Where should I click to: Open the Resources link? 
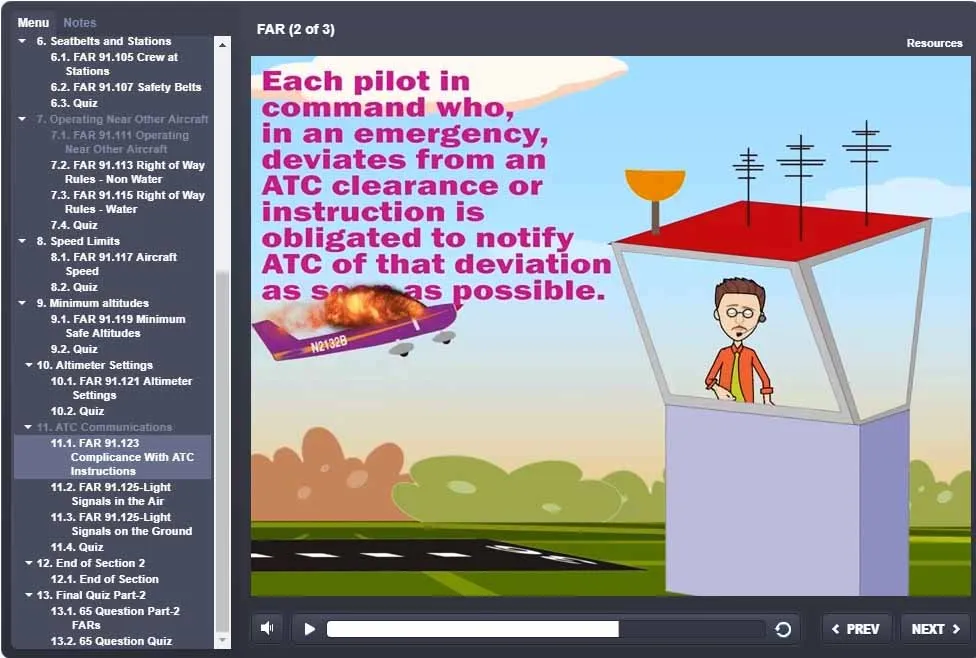click(934, 43)
